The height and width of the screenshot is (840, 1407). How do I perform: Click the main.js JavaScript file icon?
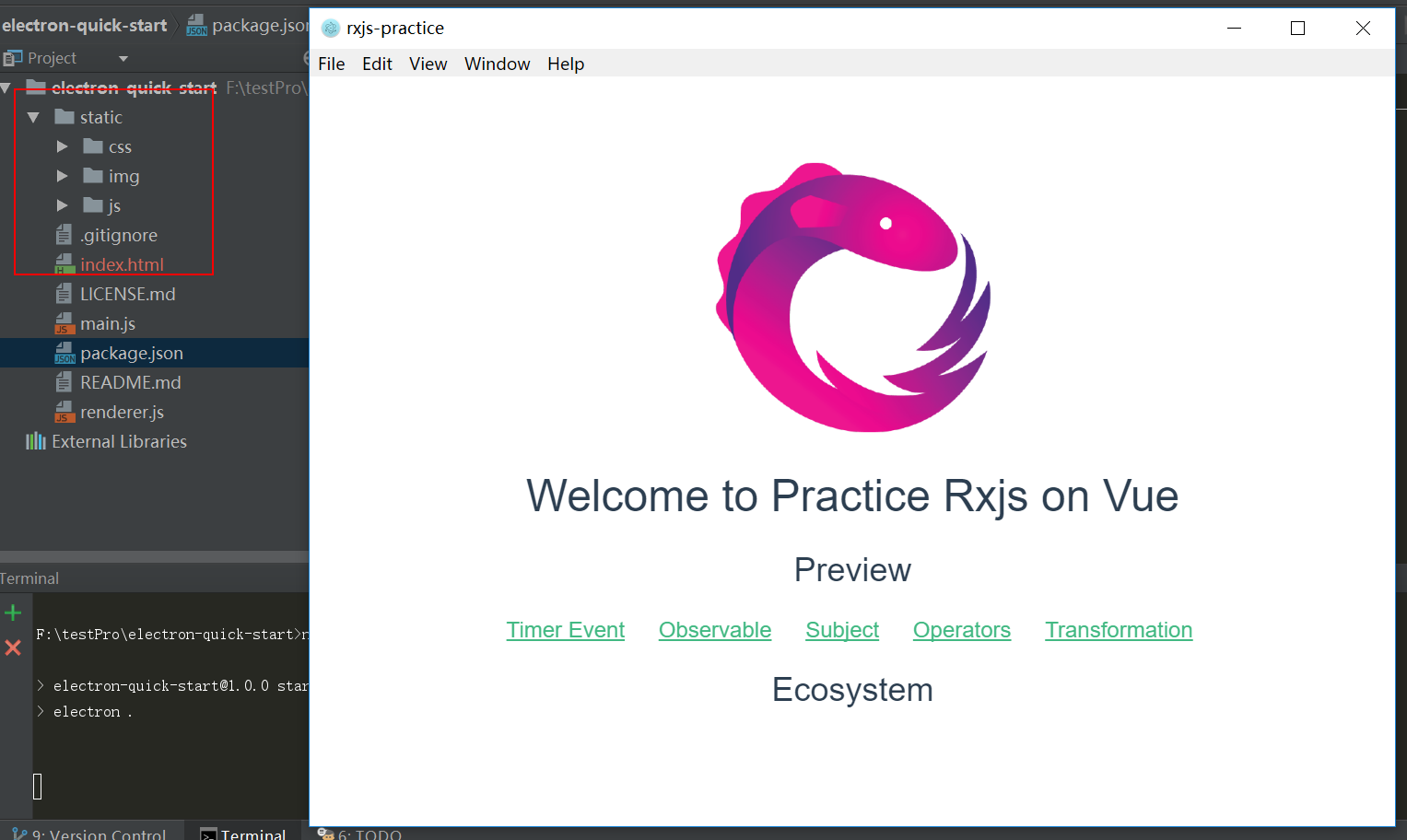64,323
